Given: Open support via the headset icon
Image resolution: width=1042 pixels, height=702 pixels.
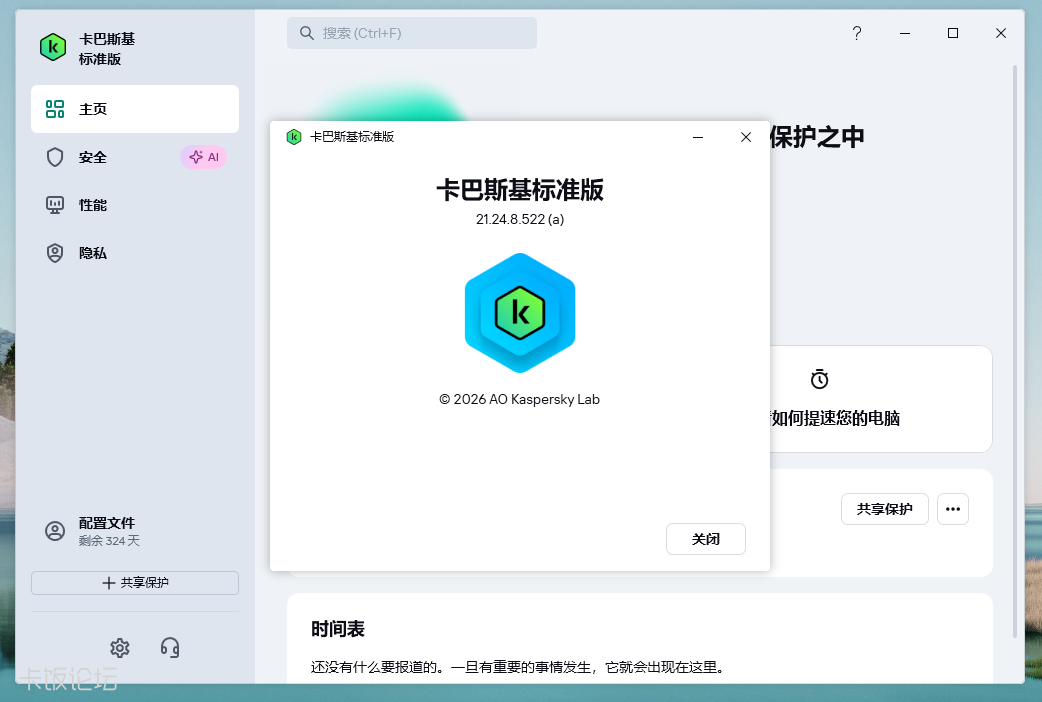Looking at the screenshot, I should (x=170, y=647).
